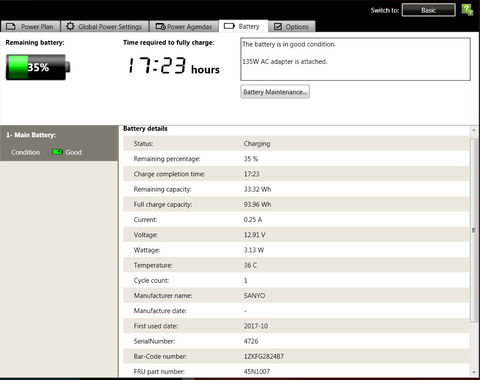The height and width of the screenshot is (380, 480).
Task: Click the battery condition message box
Action: coord(355,59)
